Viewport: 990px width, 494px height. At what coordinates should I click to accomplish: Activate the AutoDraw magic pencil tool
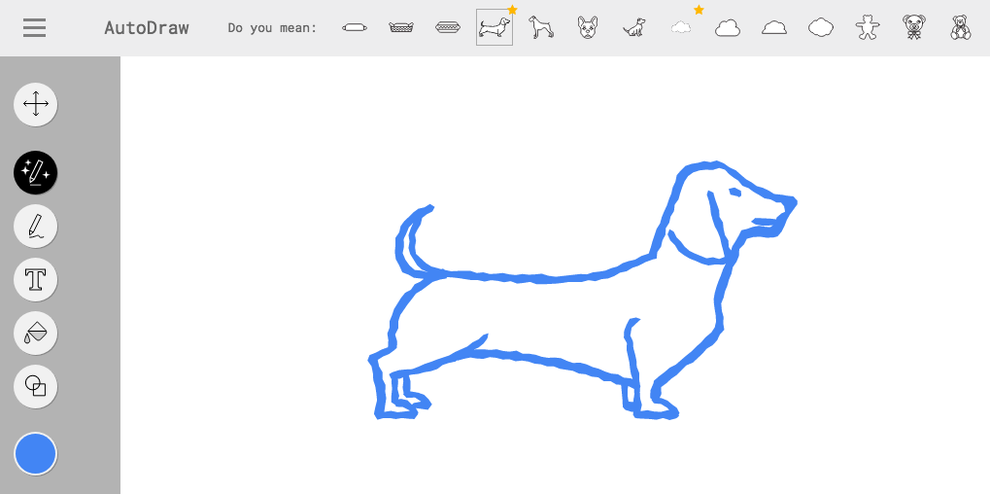pos(36,173)
